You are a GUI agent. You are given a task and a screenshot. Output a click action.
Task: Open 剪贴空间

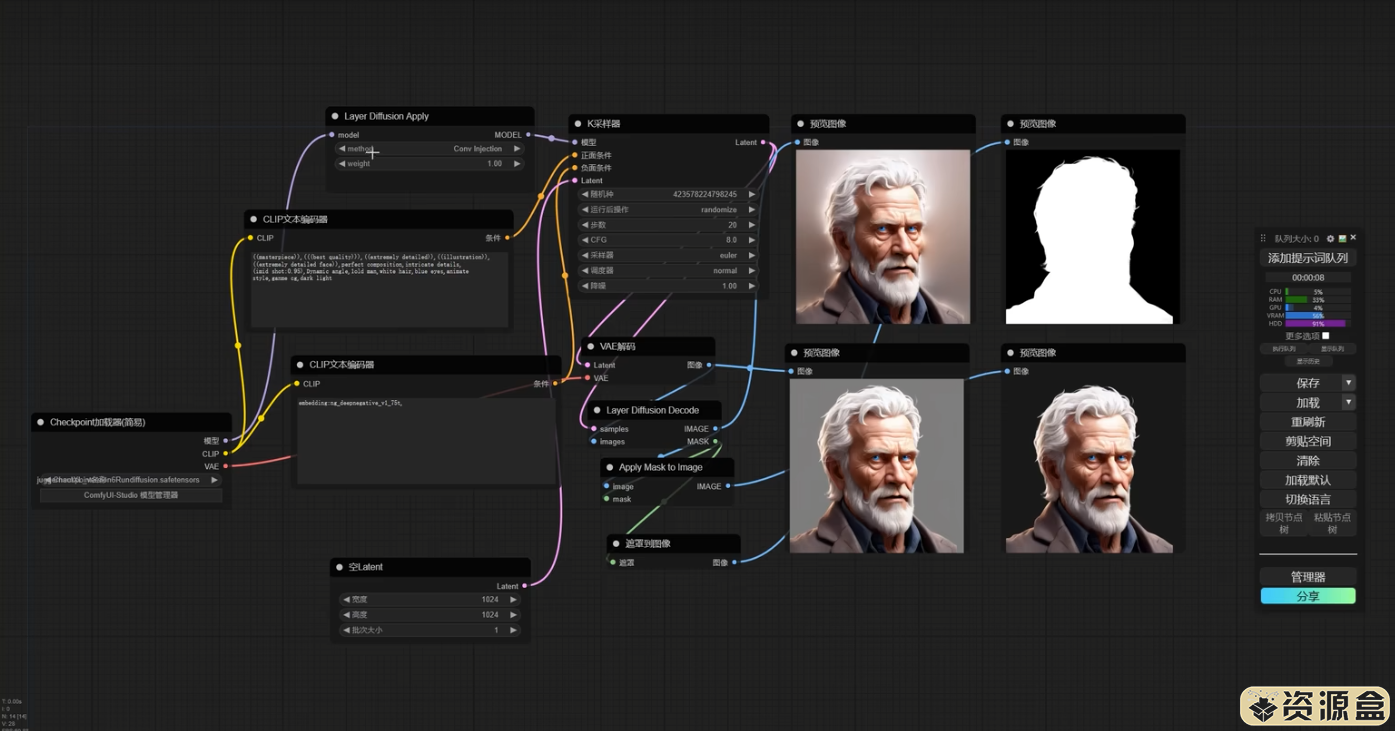click(x=1308, y=441)
